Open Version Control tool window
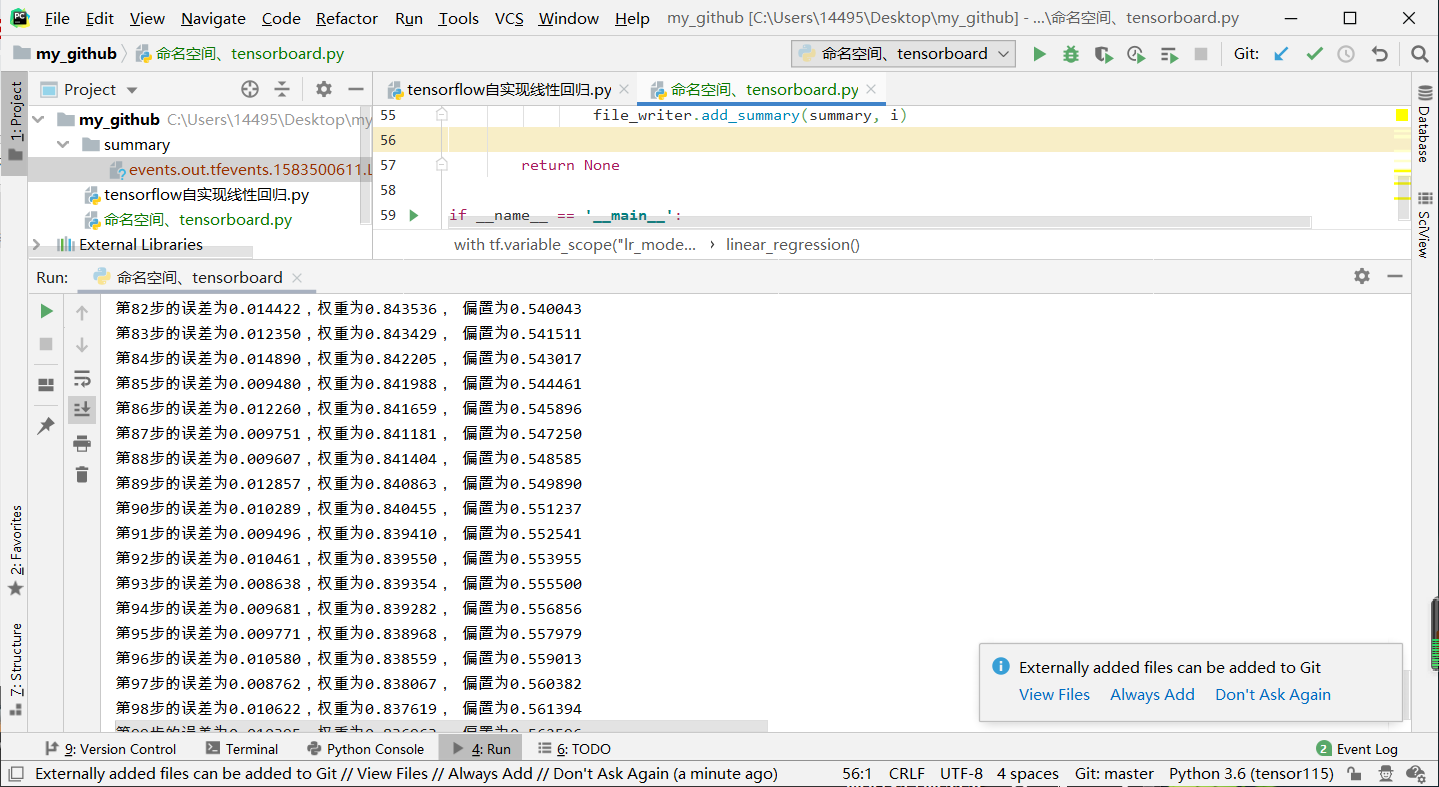Viewport: 1439px width, 787px height. pos(111,749)
